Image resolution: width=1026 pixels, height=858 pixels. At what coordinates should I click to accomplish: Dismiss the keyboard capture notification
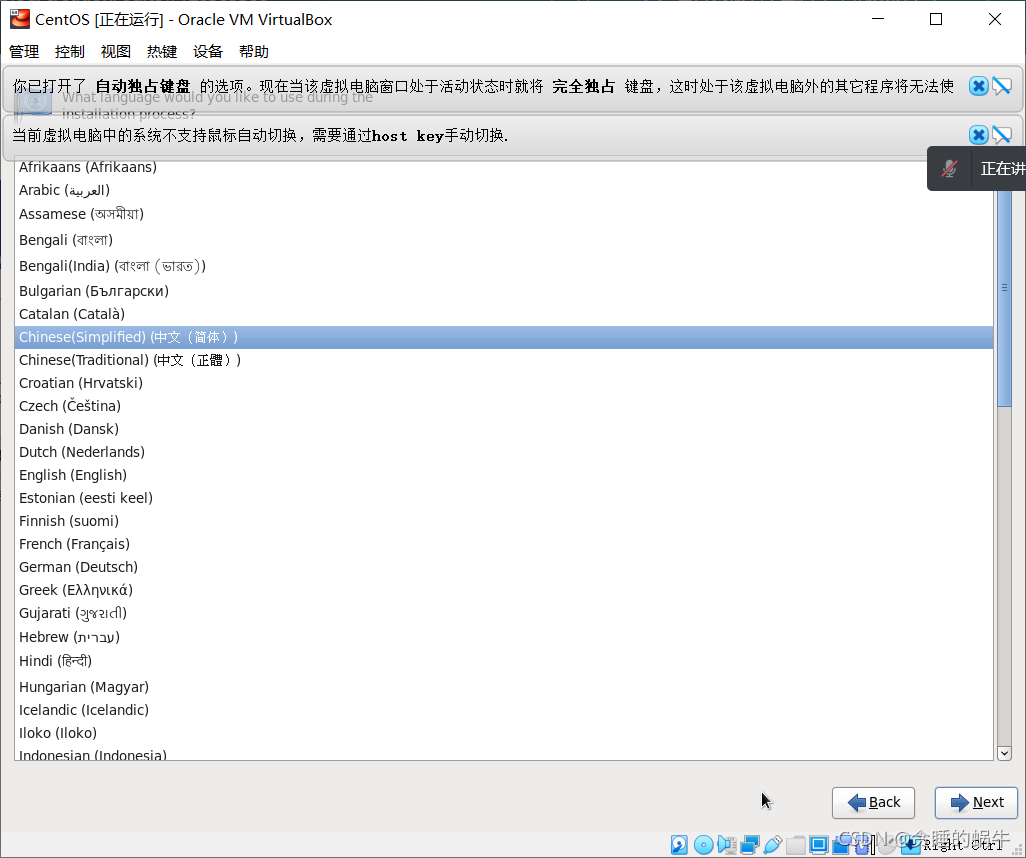(978, 86)
